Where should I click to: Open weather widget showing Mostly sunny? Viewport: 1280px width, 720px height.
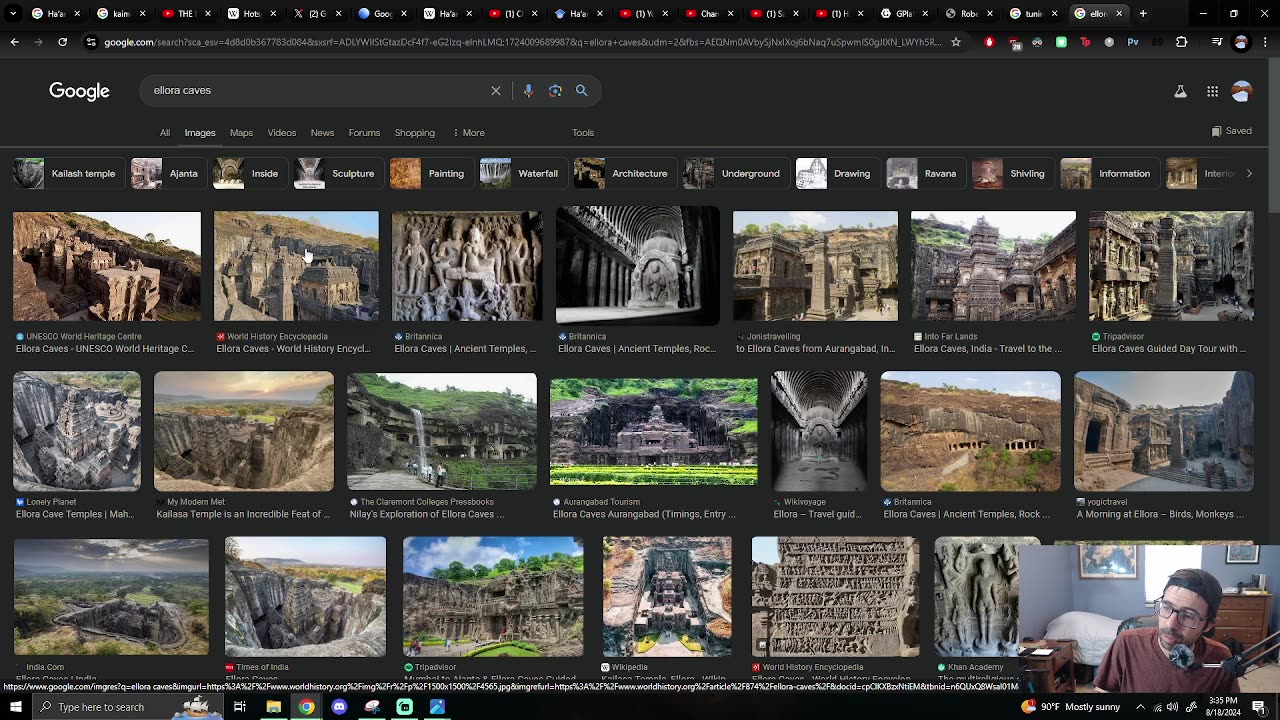point(1071,707)
